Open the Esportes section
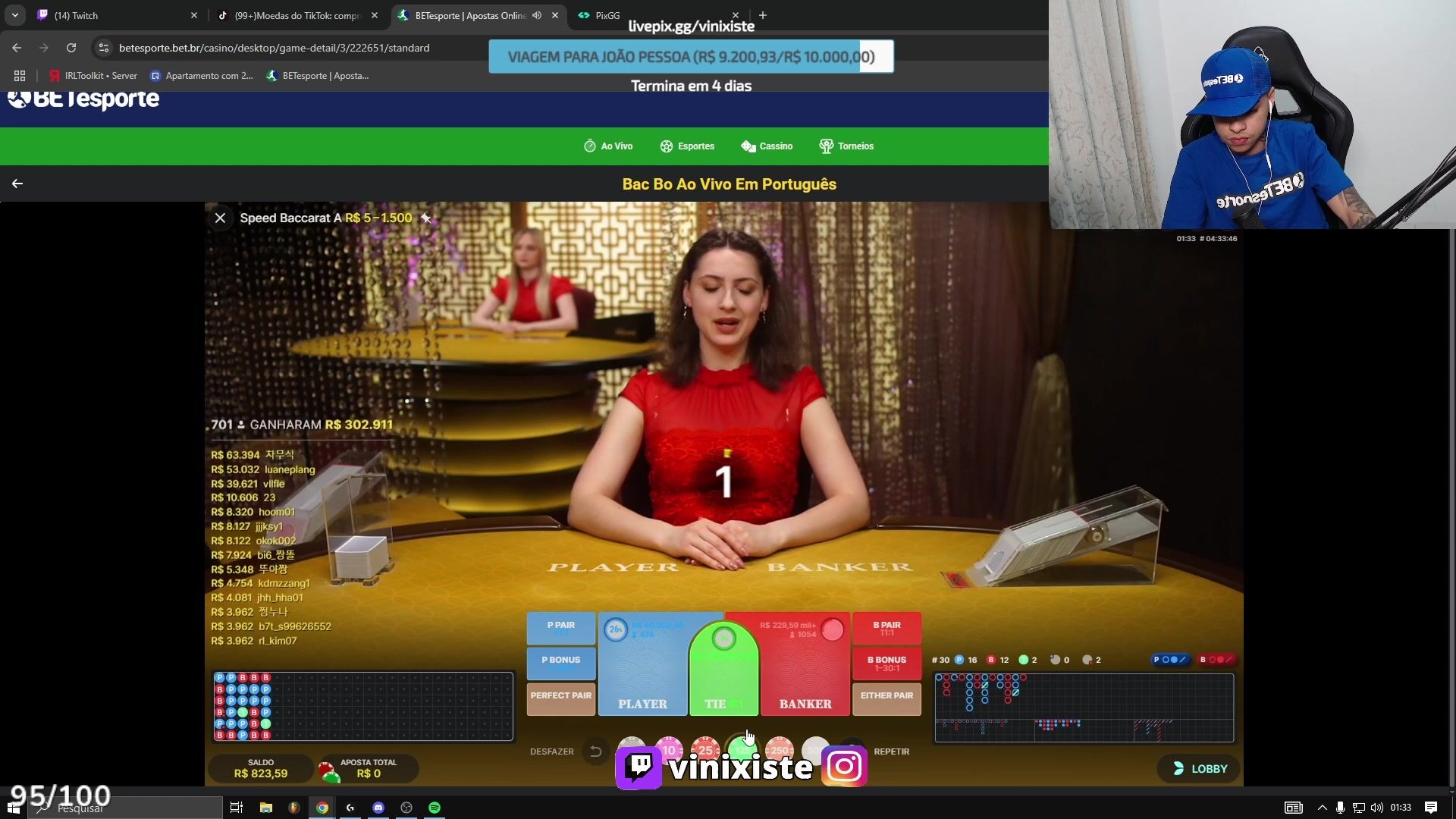 click(x=687, y=146)
